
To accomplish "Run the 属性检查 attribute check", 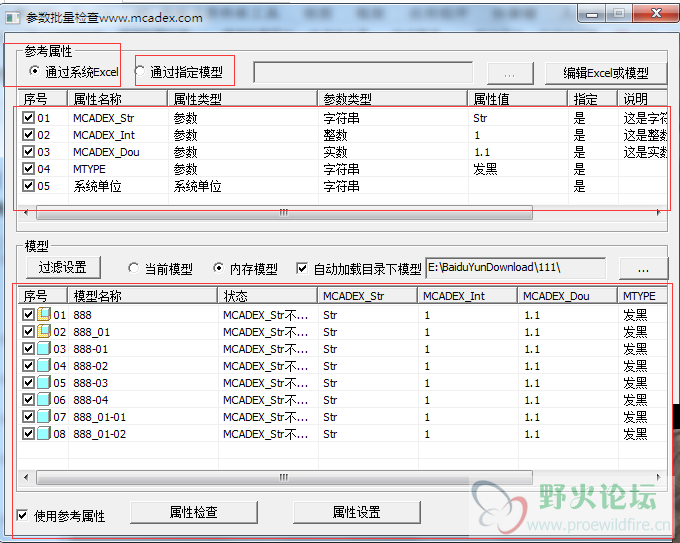I will pos(193,512).
